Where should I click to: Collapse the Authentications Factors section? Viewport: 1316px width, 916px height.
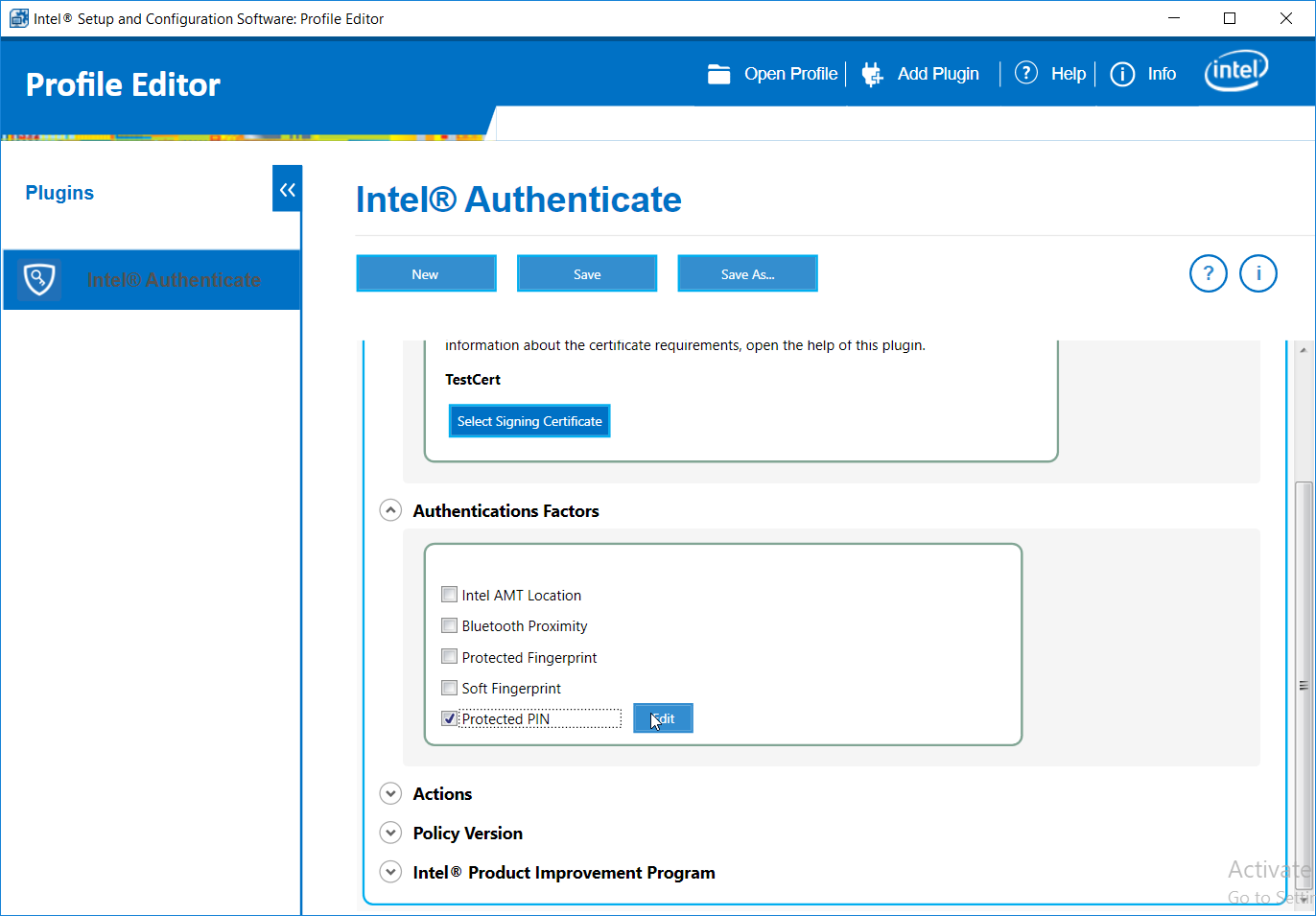390,510
